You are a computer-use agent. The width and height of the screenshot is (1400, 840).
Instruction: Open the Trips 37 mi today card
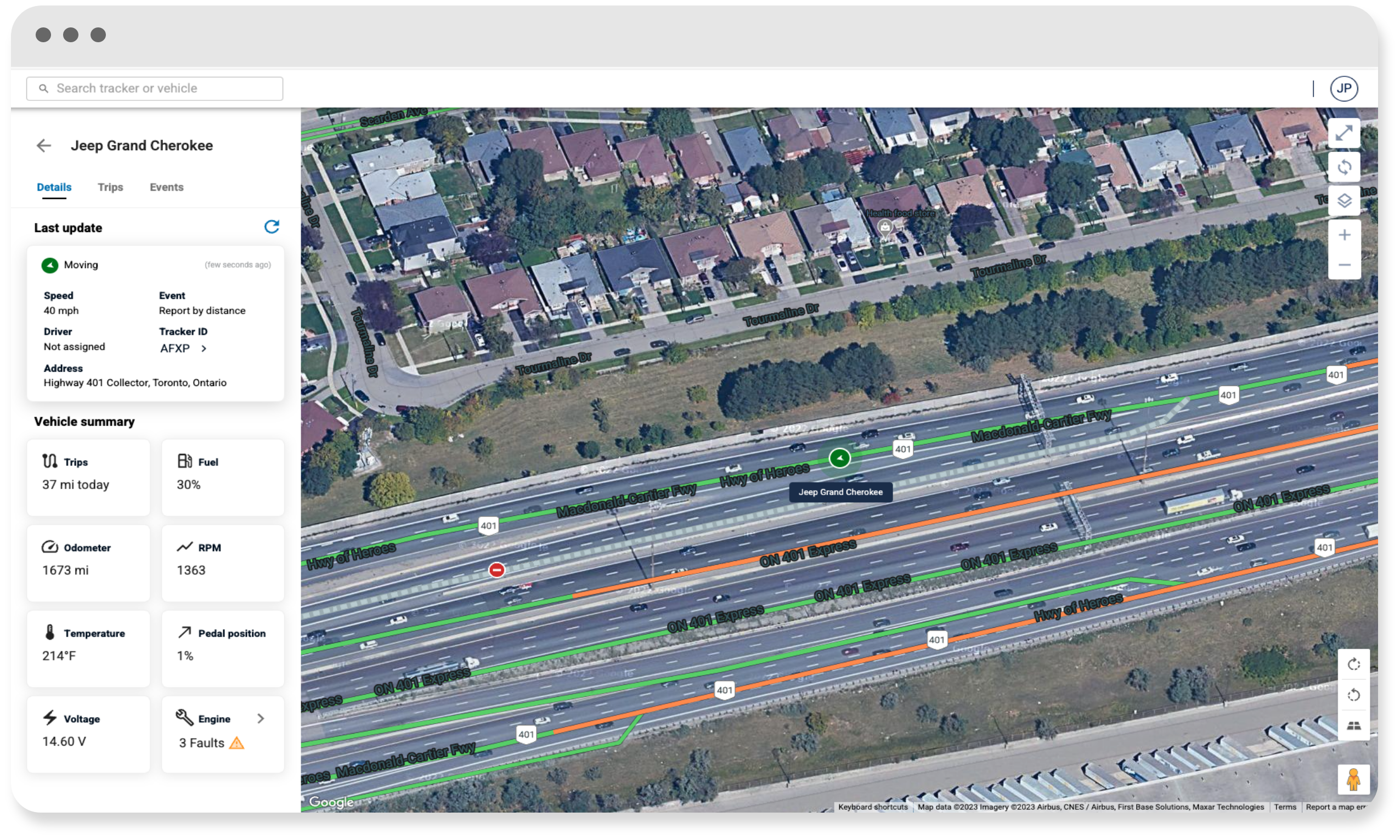(x=88, y=477)
